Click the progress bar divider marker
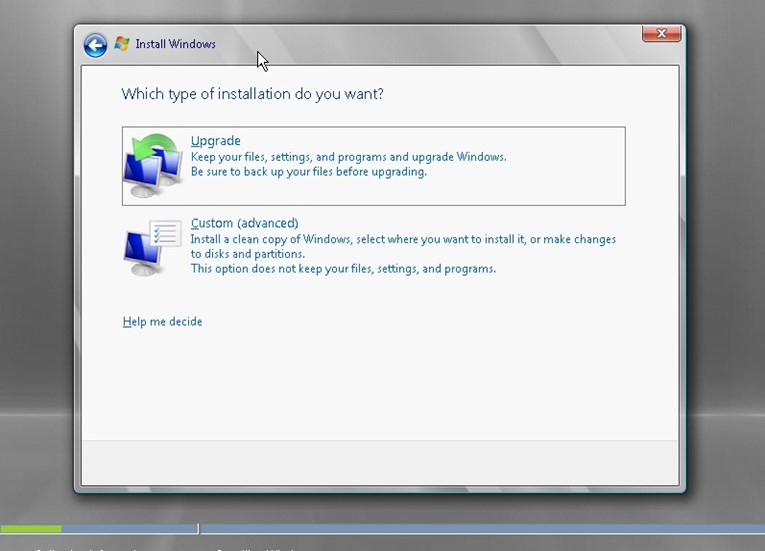The width and height of the screenshot is (765, 551). click(x=198, y=528)
